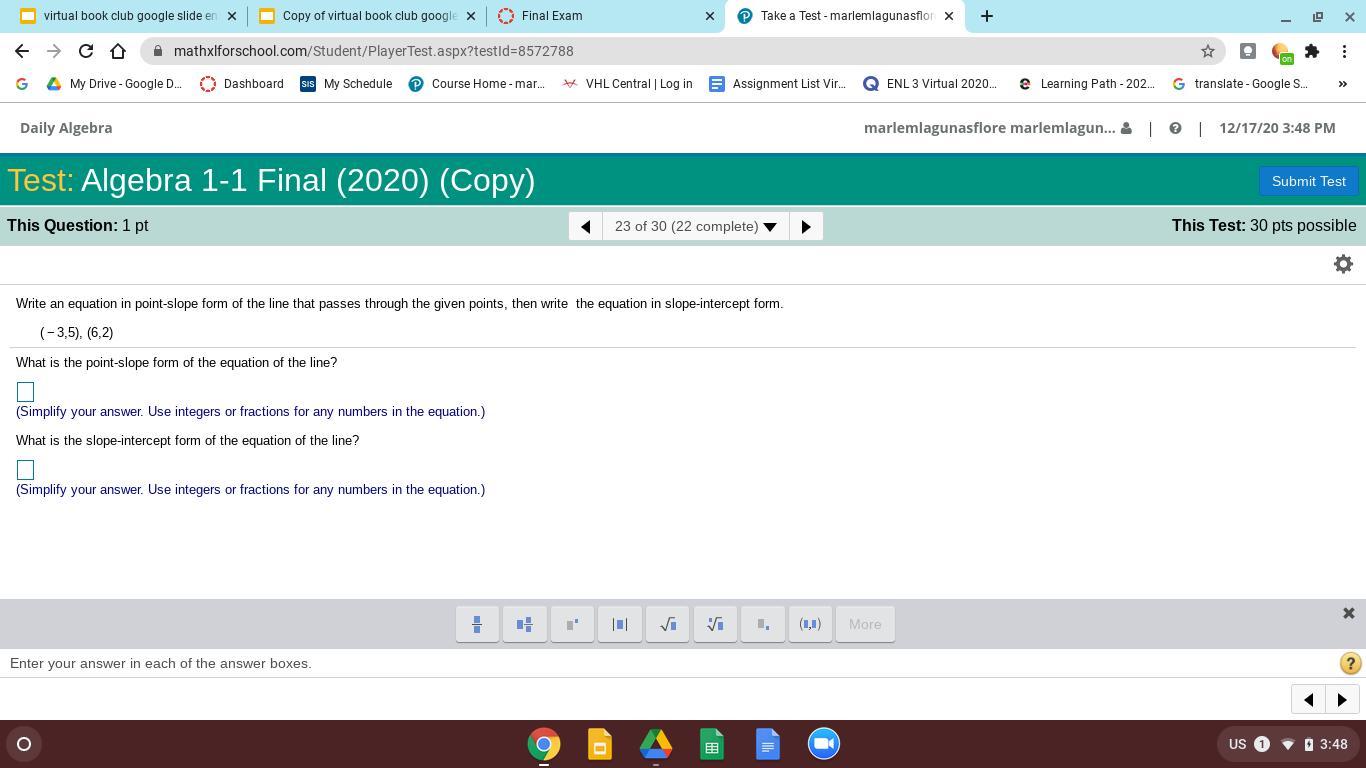Open the system status tray clock
This screenshot has width=1366, height=768.
pyautogui.click(x=1334, y=744)
